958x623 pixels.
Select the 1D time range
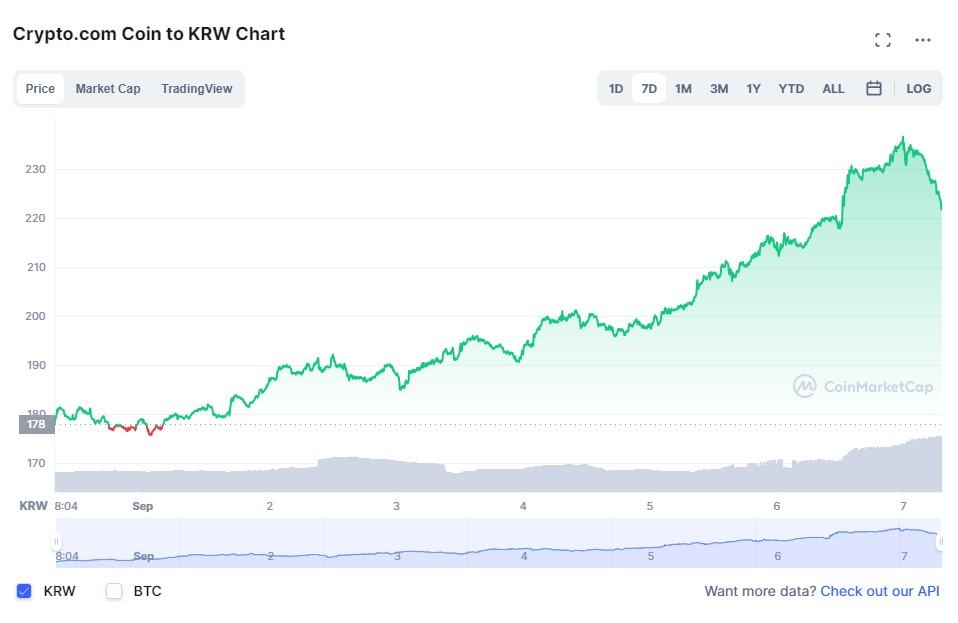click(616, 89)
